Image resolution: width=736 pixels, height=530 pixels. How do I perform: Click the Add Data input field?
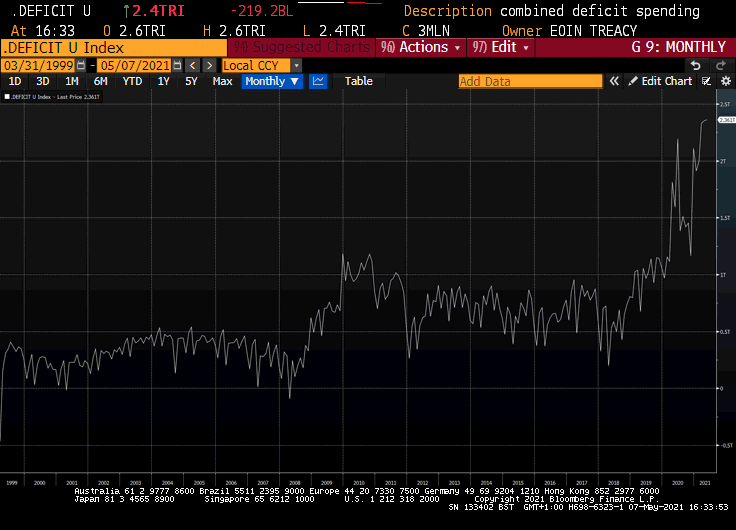[x=530, y=81]
